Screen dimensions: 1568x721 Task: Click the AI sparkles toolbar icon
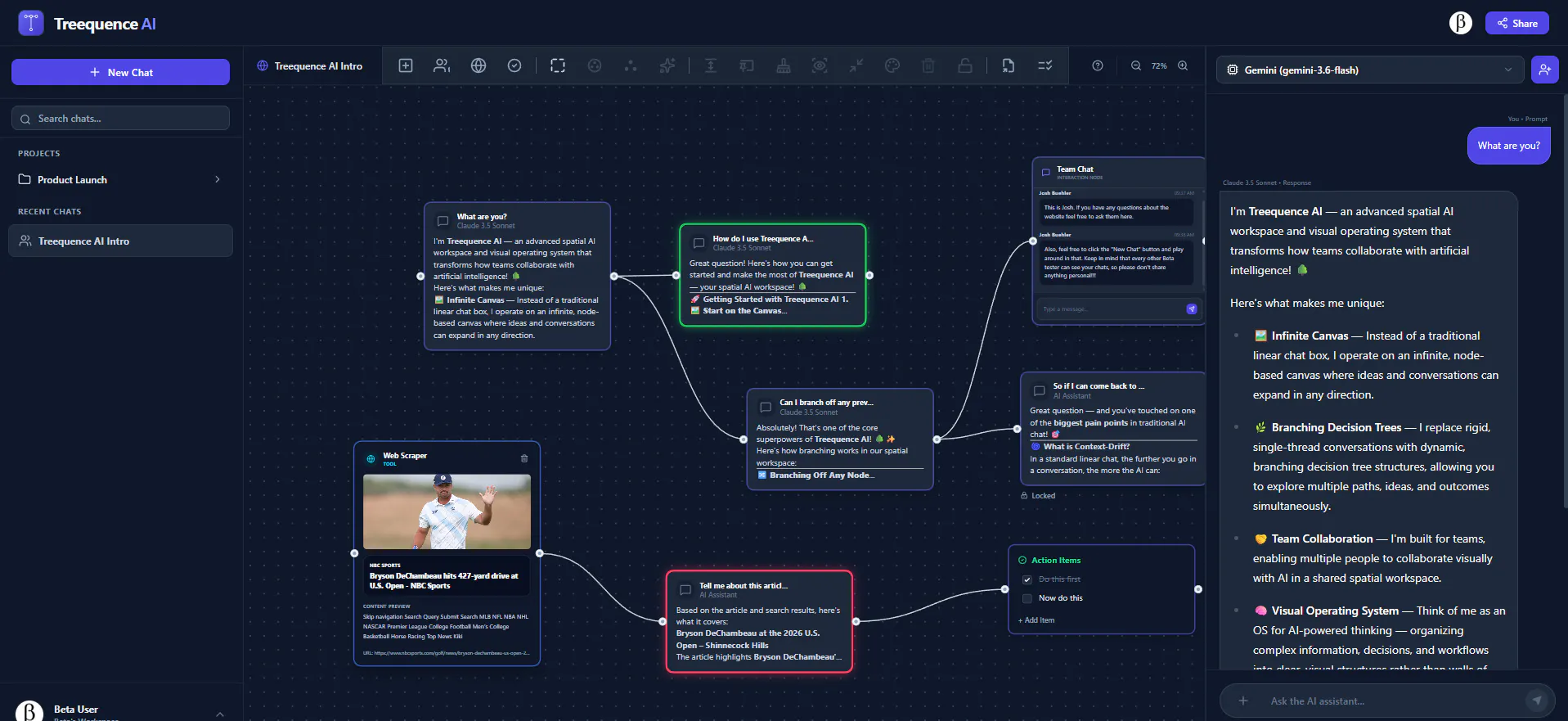pos(667,65)
